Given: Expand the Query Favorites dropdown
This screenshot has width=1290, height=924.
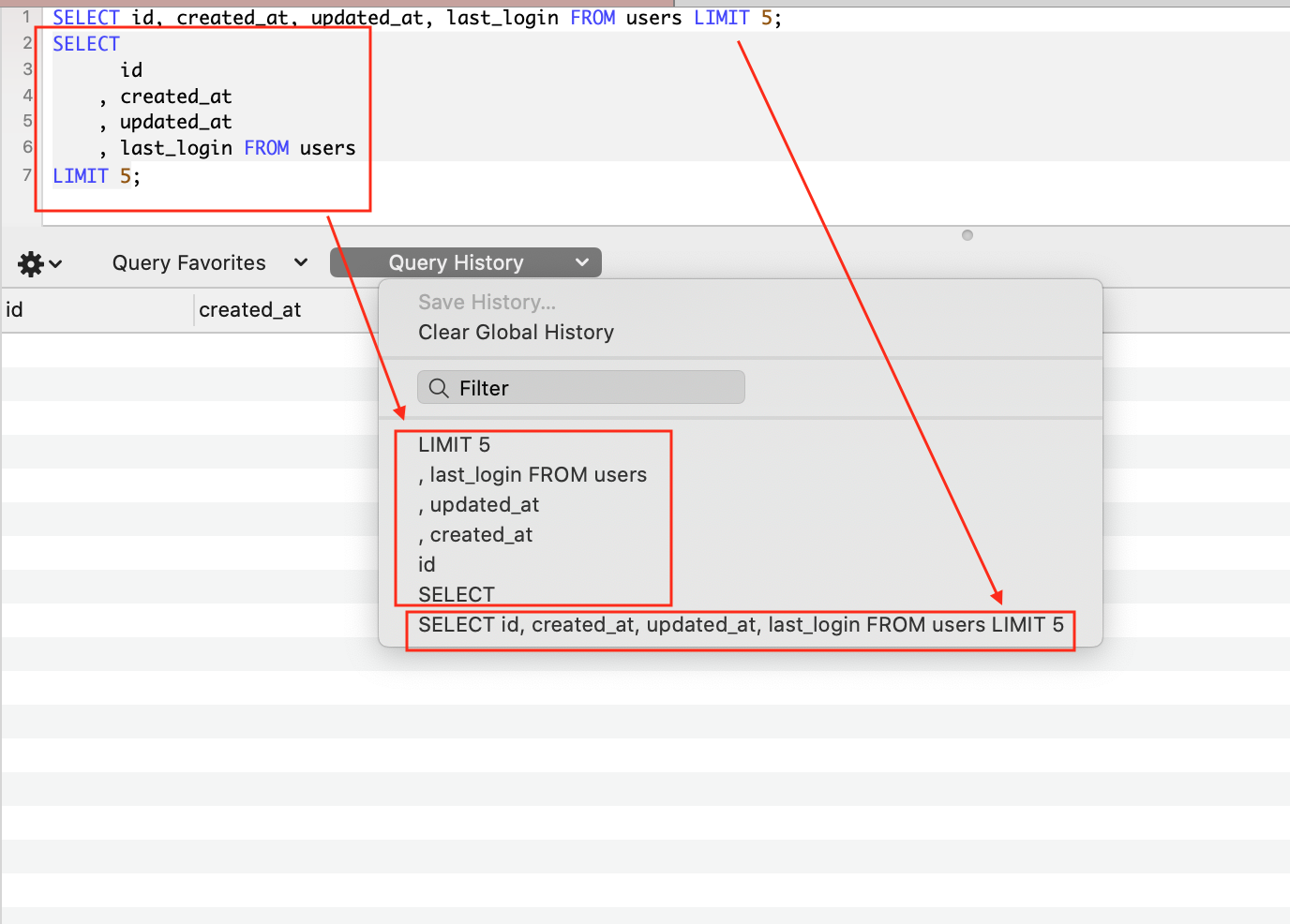Looking at the screenshot, I should click(x=210, y=263).
